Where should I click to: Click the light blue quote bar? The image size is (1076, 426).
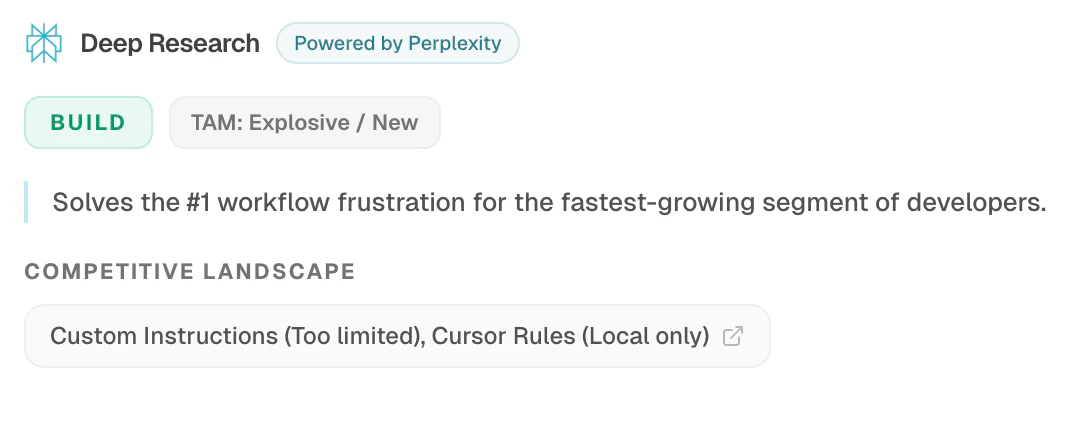26,202
